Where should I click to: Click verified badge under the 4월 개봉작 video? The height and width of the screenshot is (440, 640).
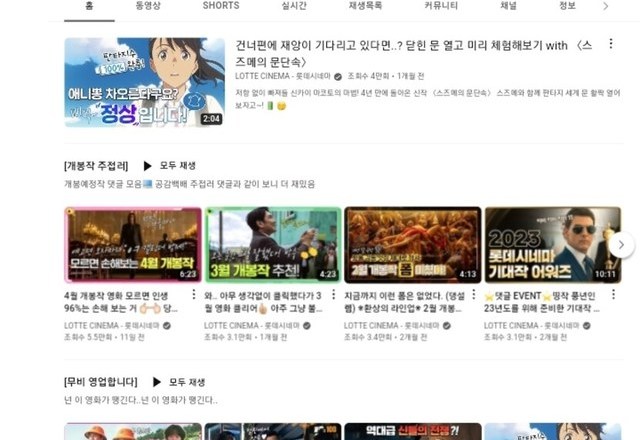click(x=166, y=326)
